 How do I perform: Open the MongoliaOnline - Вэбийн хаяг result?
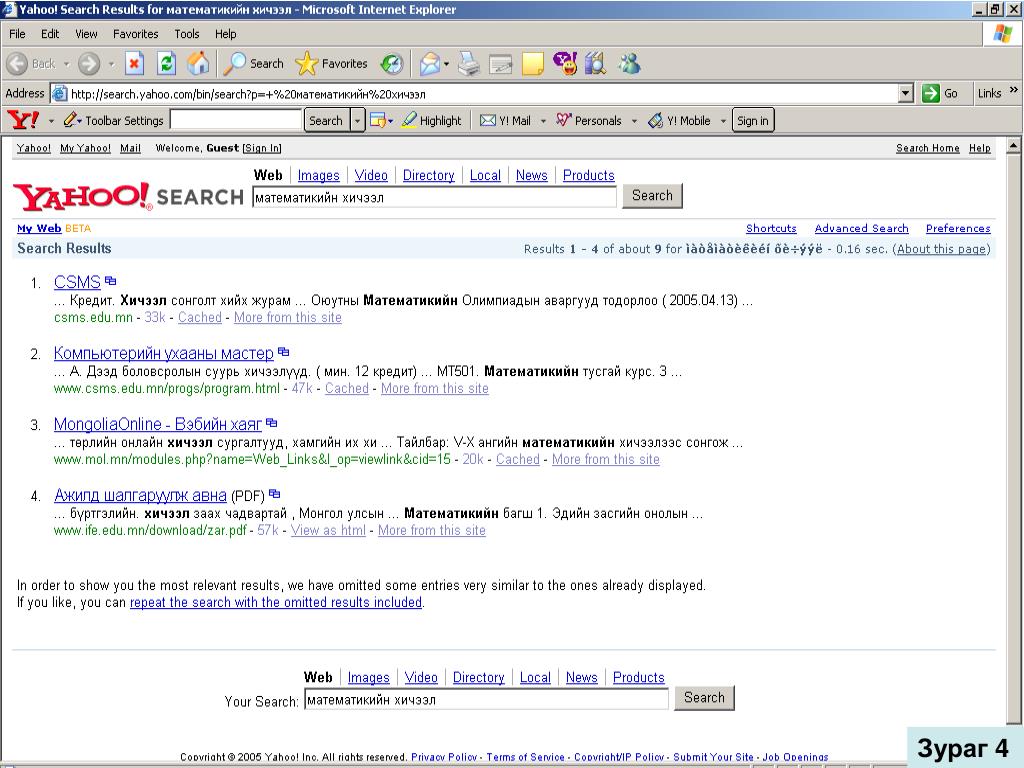pyautogui.click(x=157, y=424)
